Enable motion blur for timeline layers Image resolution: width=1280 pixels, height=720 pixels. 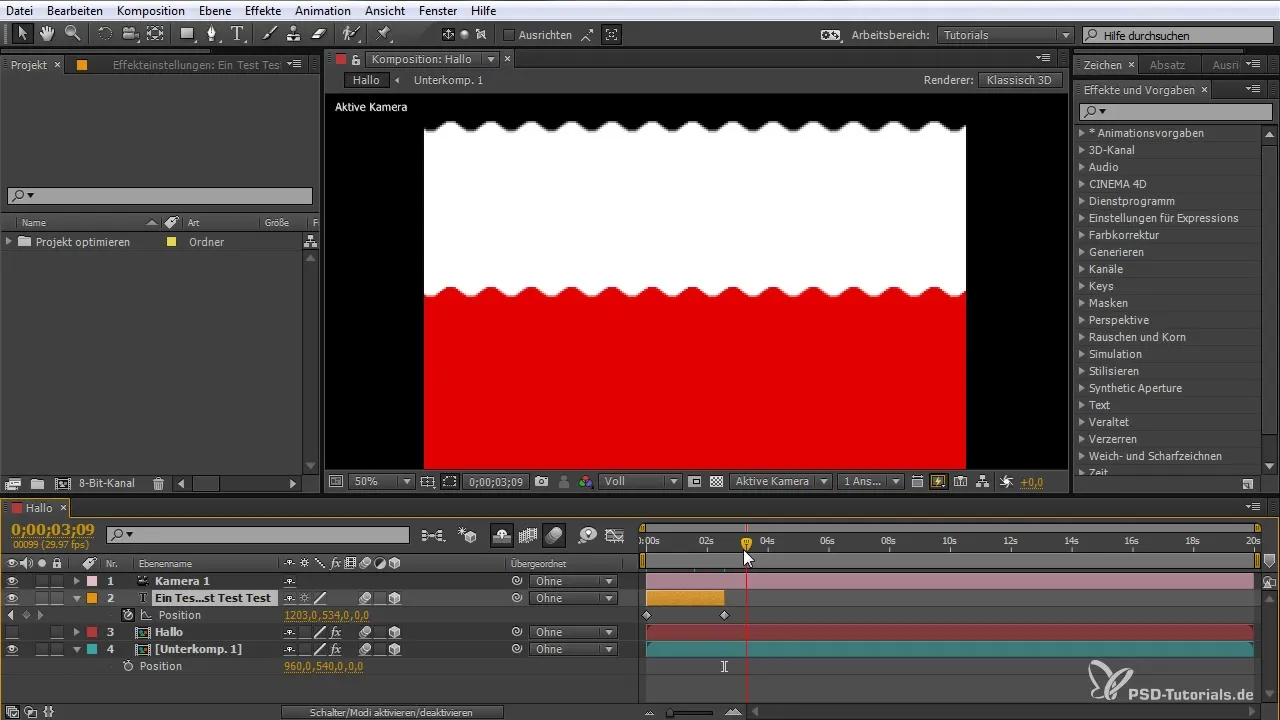[555, 535]
